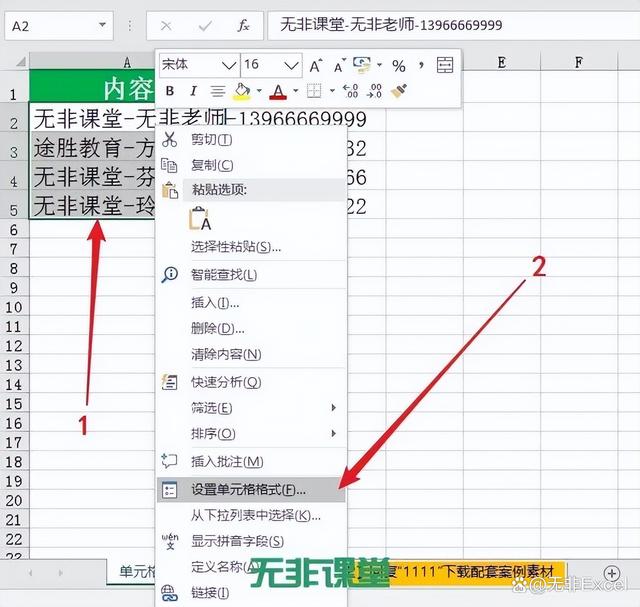Screen dimensions: 640x607
Task: Switch to the 单元格 sheet tab
Action: 133,571
